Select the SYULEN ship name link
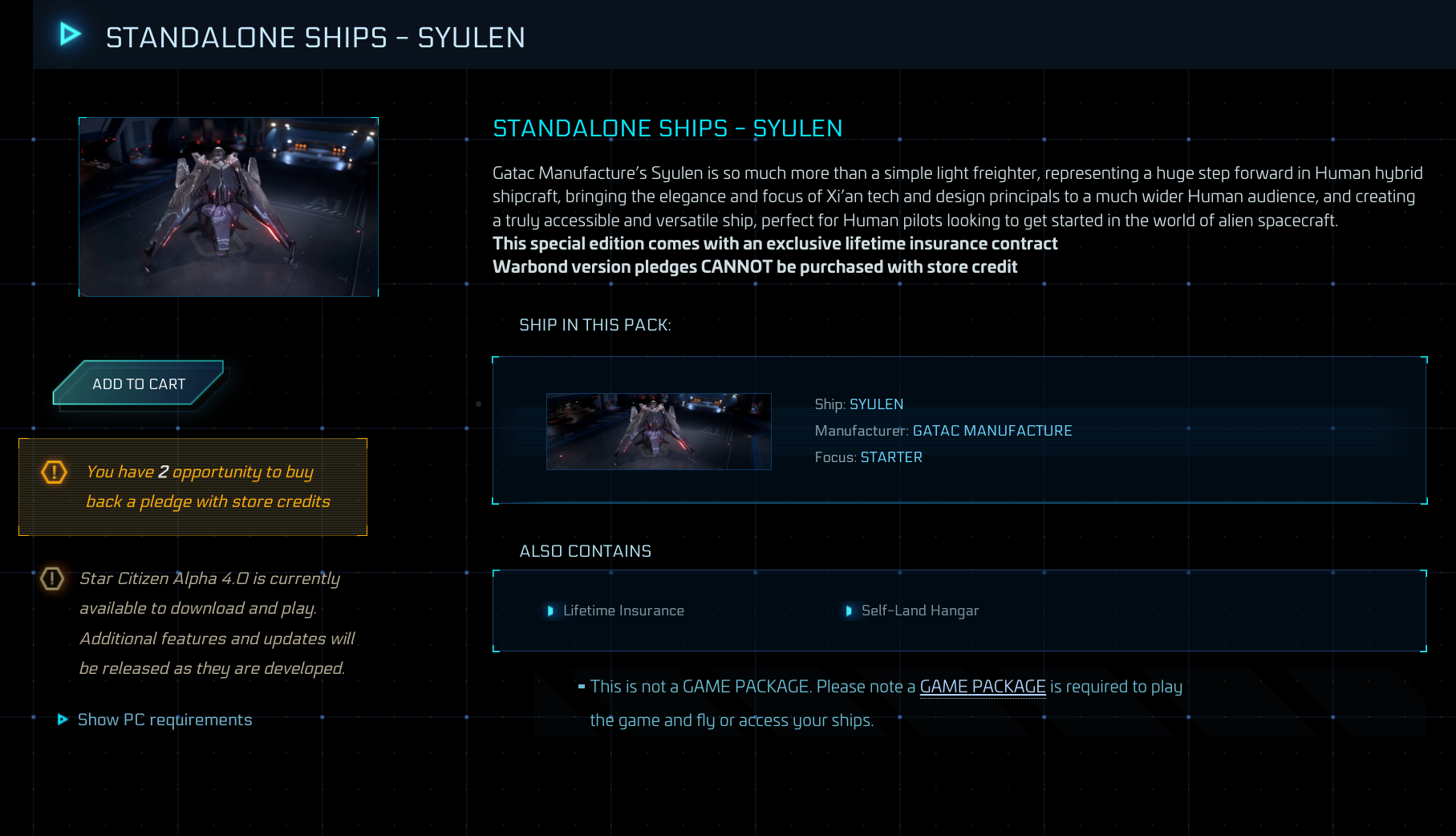Viewport: 1456px width, 836px height. (876, 404)
